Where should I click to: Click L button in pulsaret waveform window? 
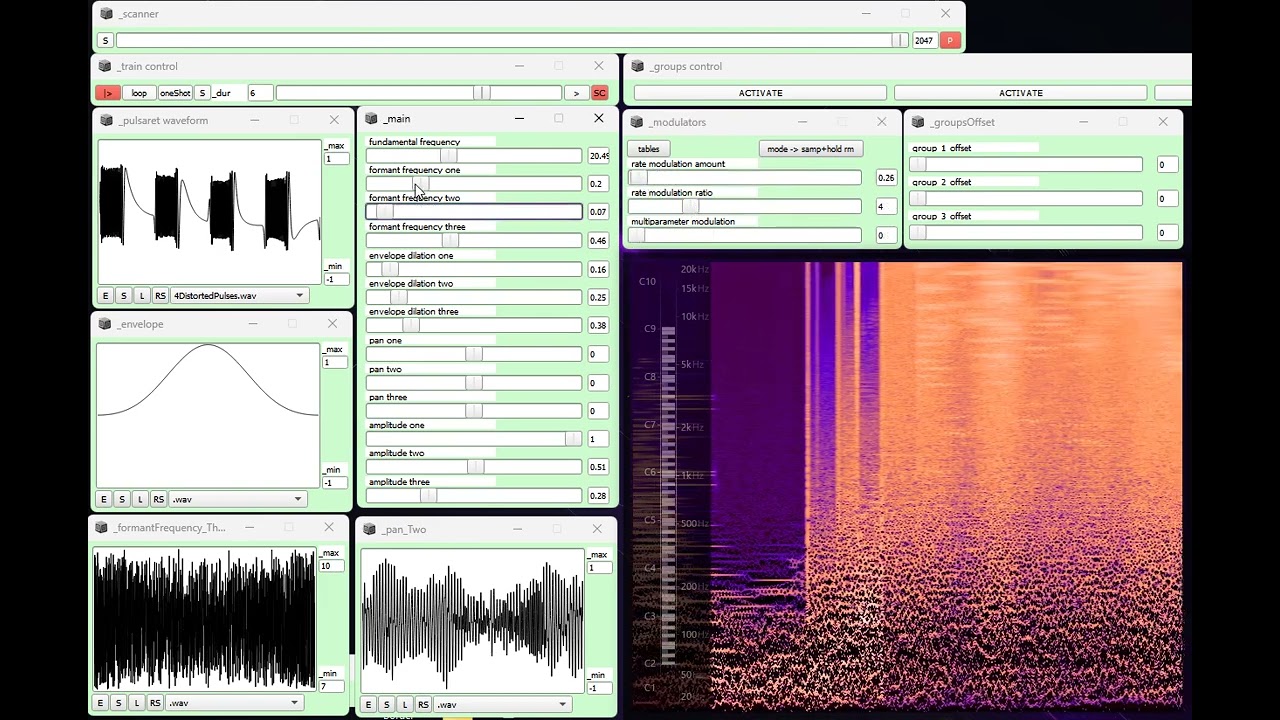pyautogui.click(x=141, y=296)
